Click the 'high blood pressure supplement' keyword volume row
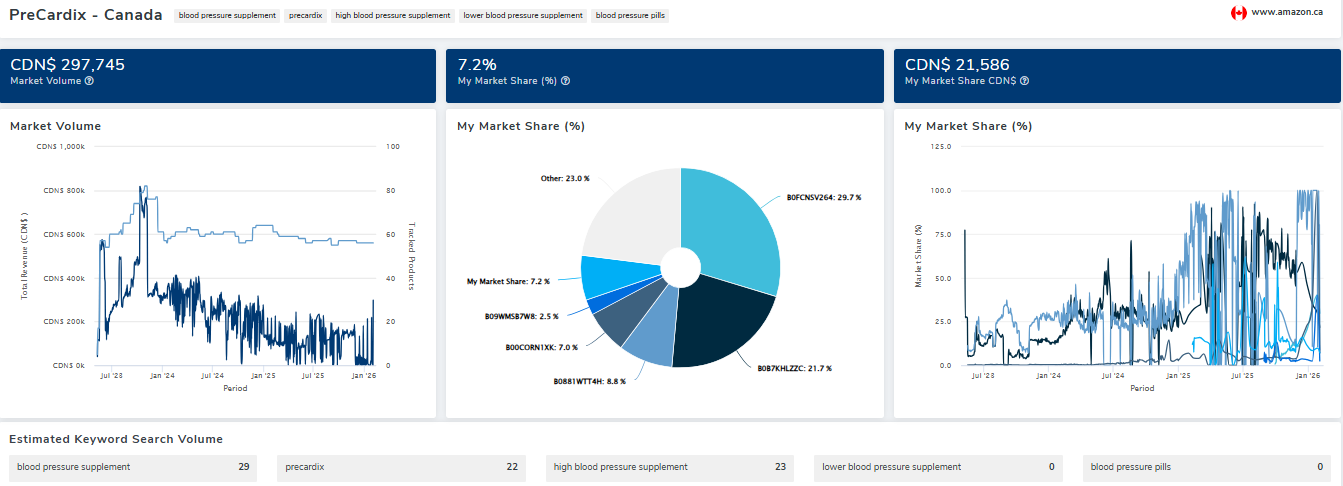Screen dimensions: 1343x486 670,467
